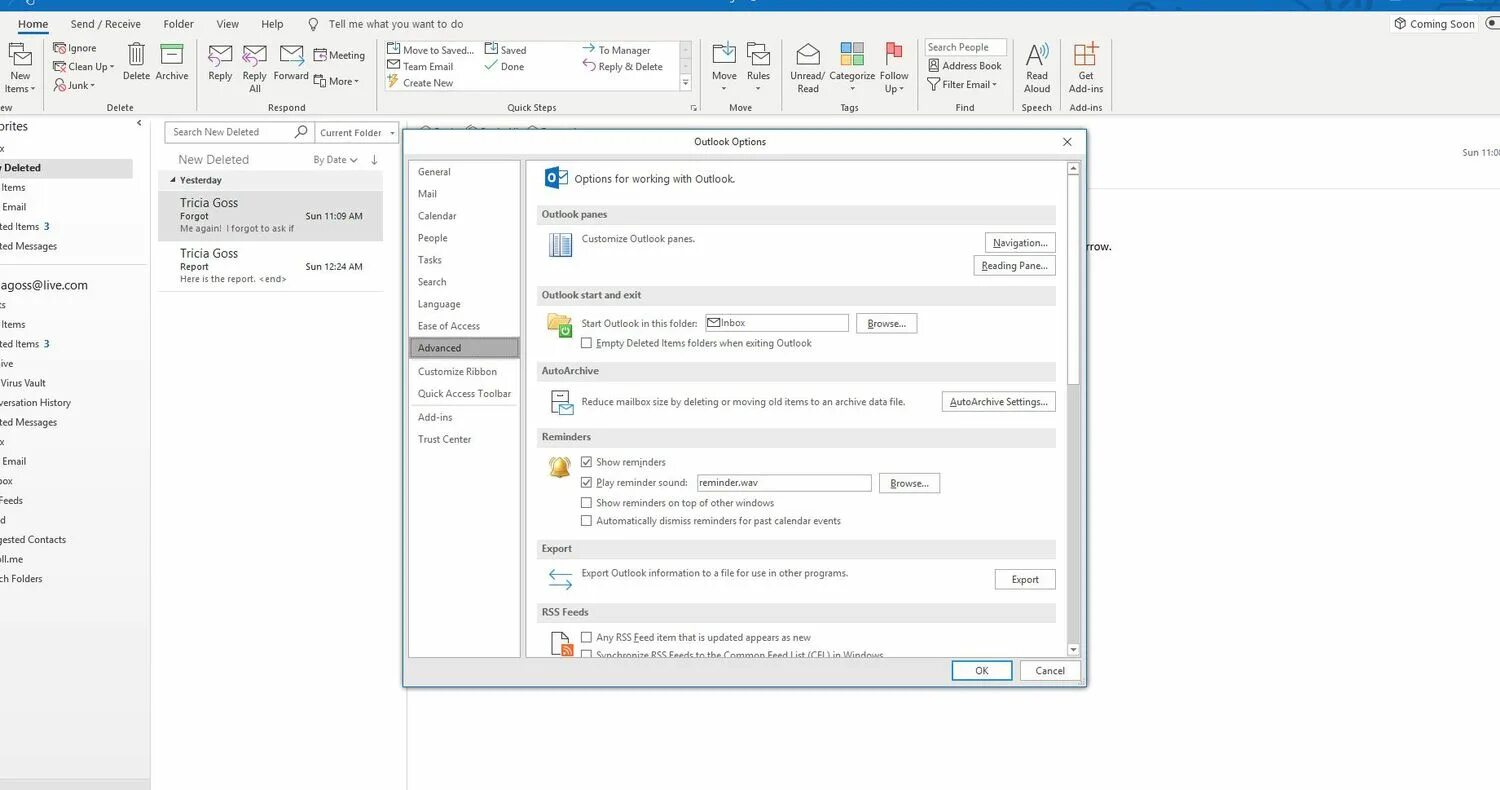Viewport: 1500px width, 790px height.
Task: Enable automatically dismiss reminders for past events
Action: pyautogui.click(x=586, y=521)
